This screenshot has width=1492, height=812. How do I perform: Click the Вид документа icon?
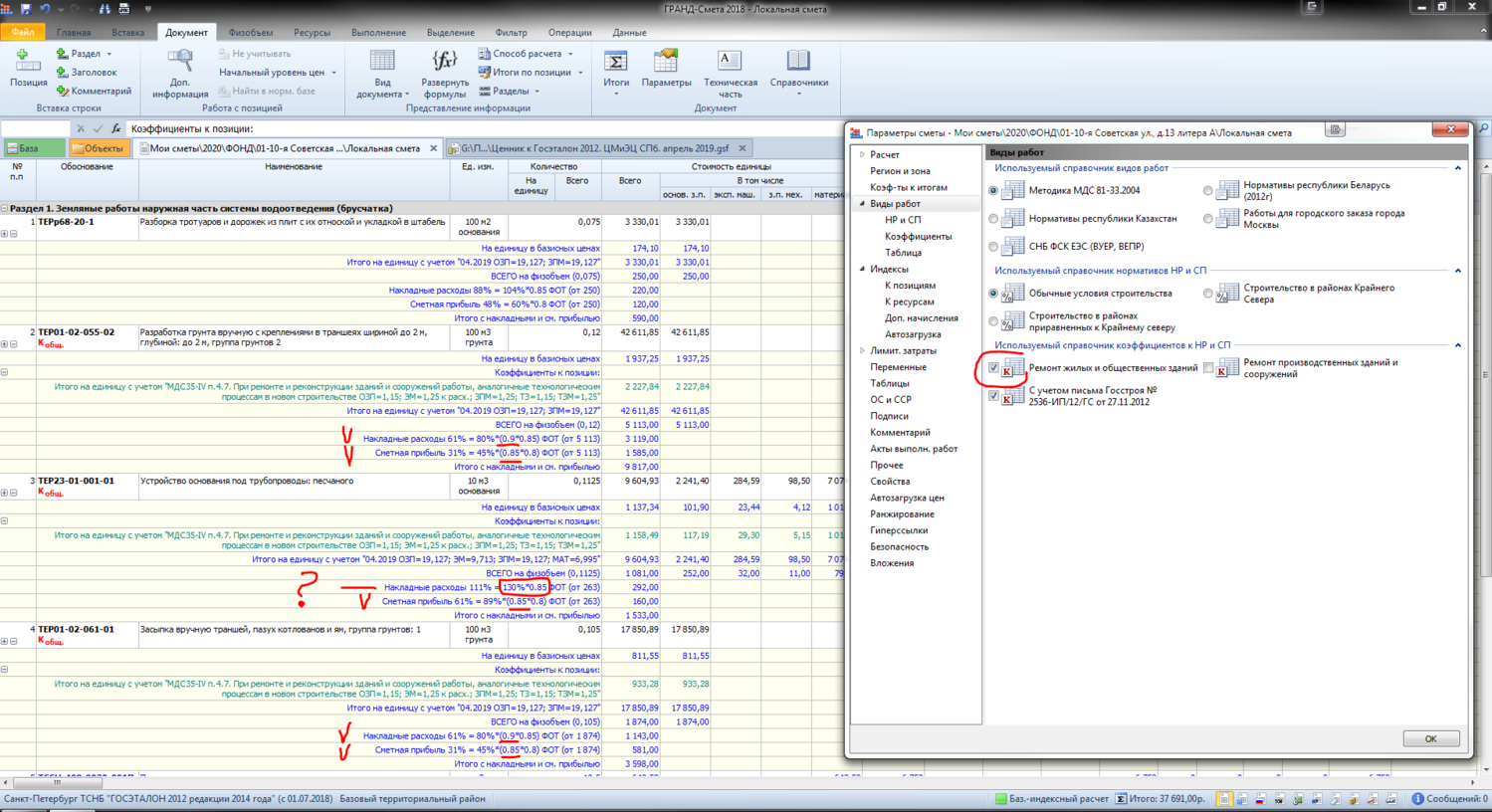point(382,62)
